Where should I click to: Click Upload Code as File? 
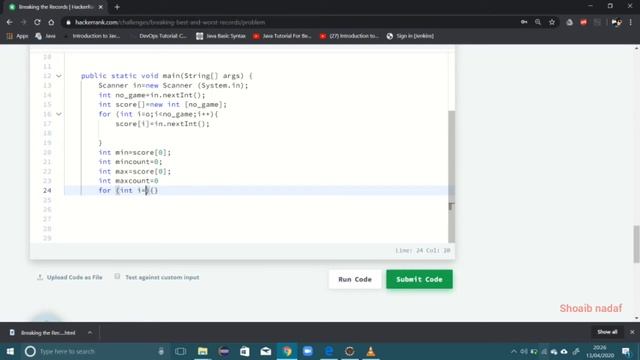click(x=70, y=277)
